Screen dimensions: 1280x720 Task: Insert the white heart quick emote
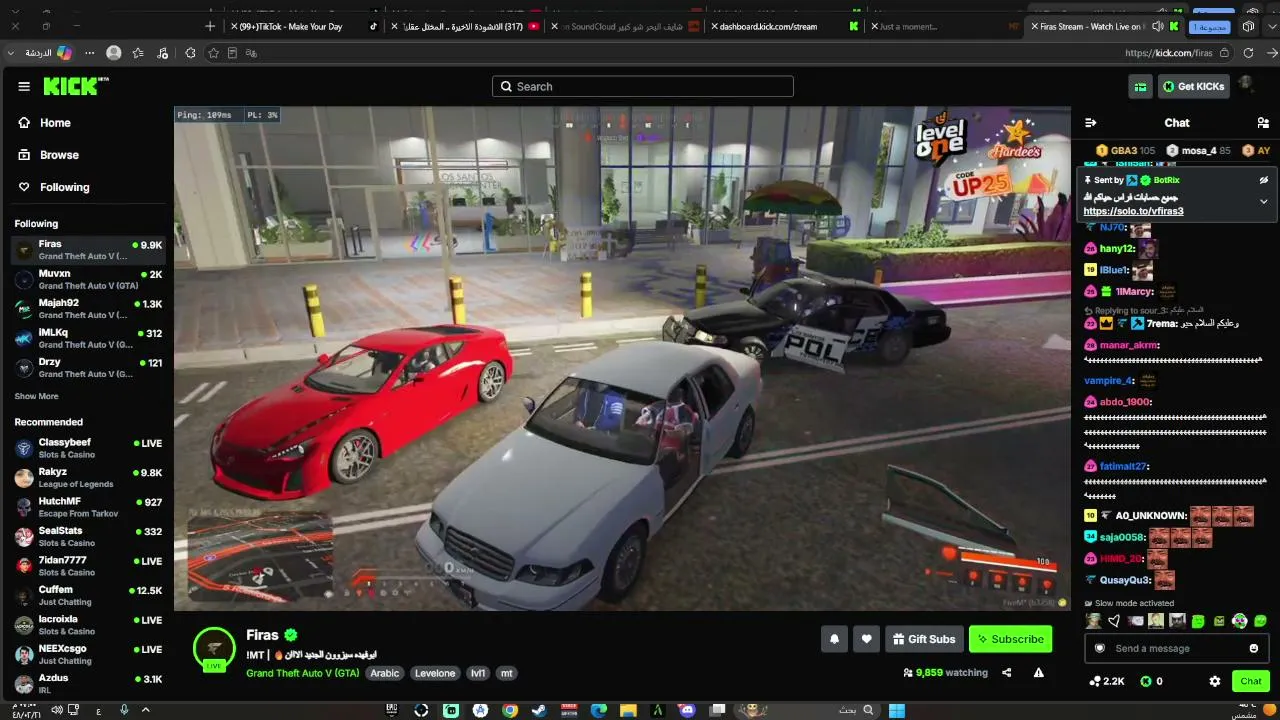point(1114,621)
